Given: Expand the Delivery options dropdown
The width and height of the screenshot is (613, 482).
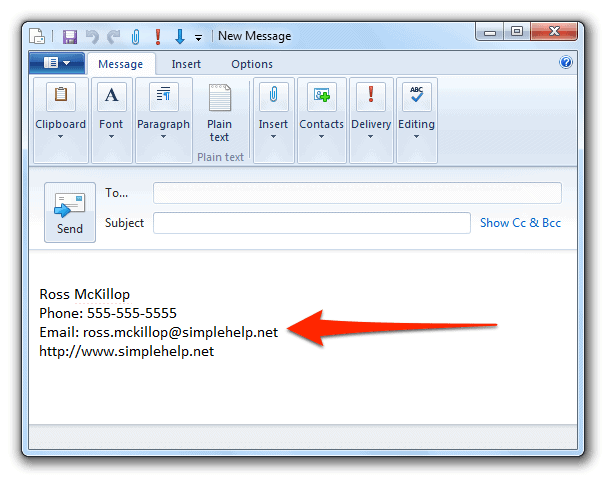Looking at the screenshot, I should [x=371, y=119].
